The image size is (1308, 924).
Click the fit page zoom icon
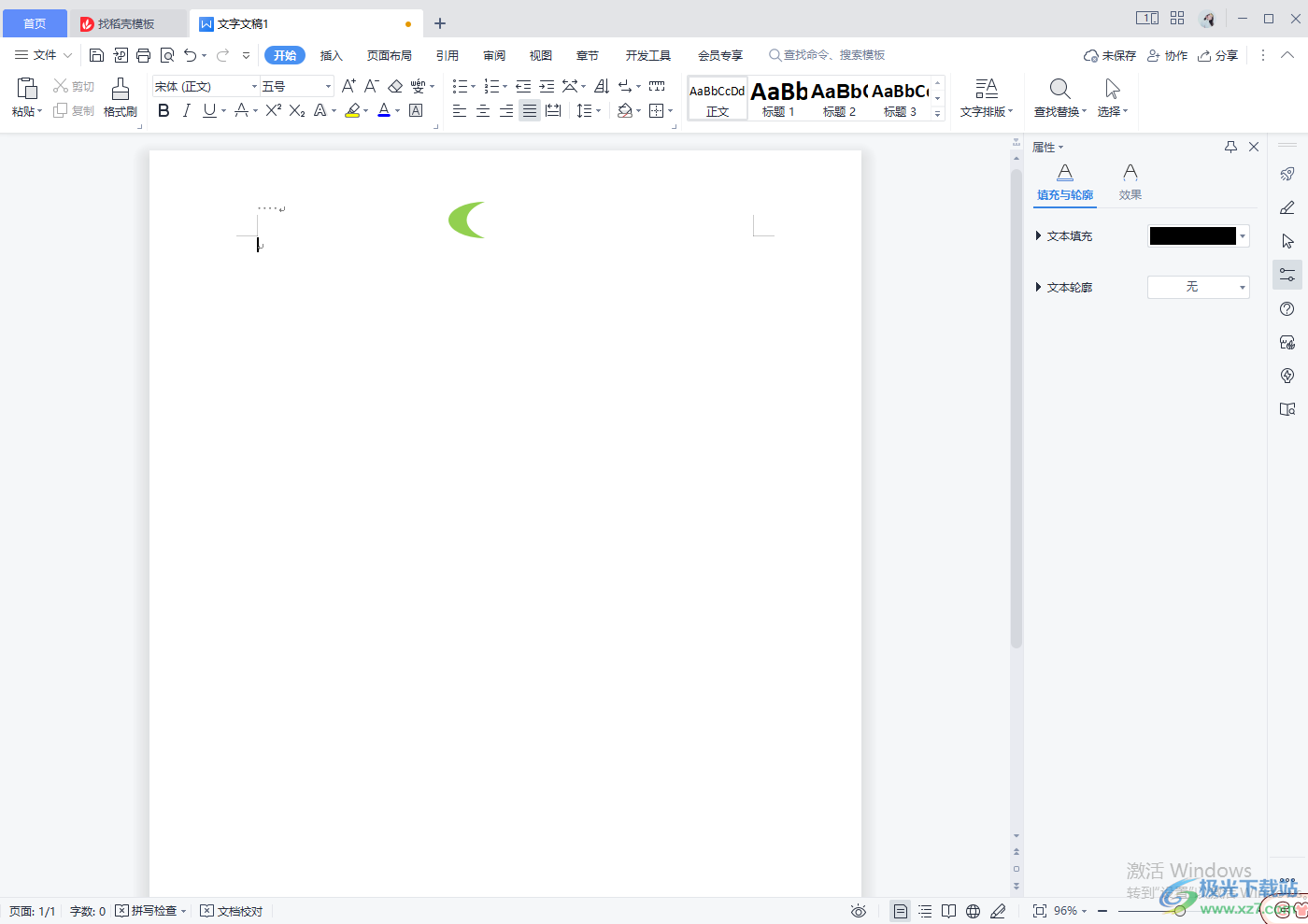point(1039,911)
